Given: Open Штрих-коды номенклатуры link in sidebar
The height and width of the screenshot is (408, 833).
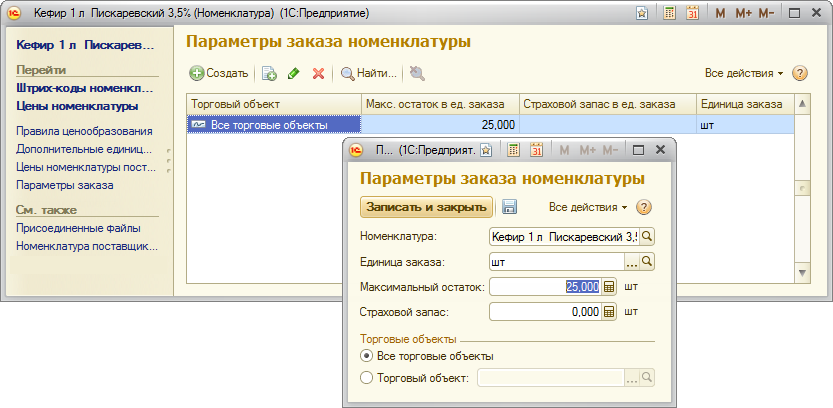Looking at the screenshot, I should [x=84, y=88].
